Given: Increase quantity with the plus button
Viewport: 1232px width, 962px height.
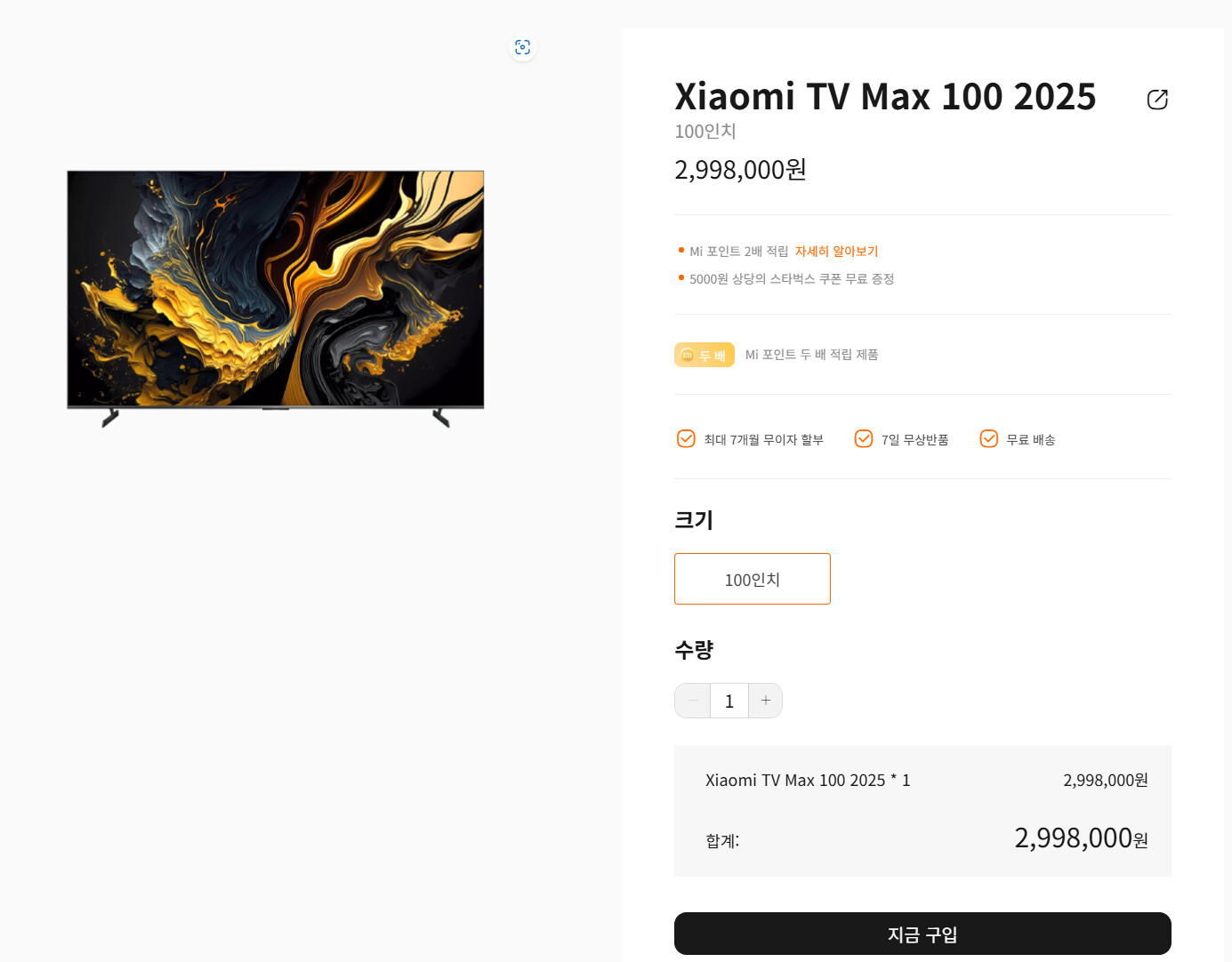Looking at the screenshot, I should tap(766, 701).
